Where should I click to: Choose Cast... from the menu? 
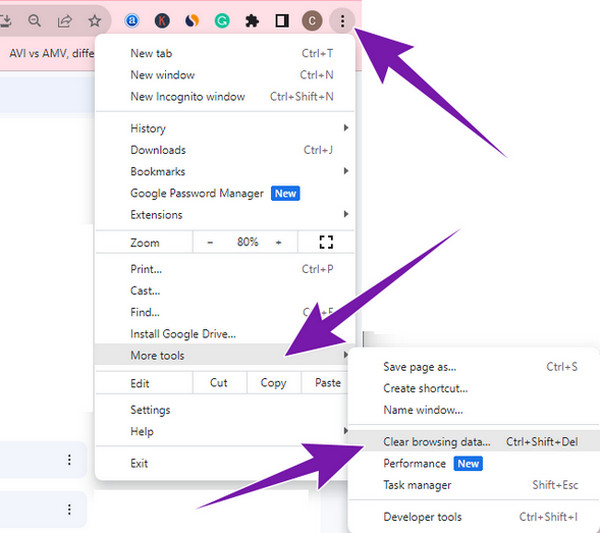[225, 291]
